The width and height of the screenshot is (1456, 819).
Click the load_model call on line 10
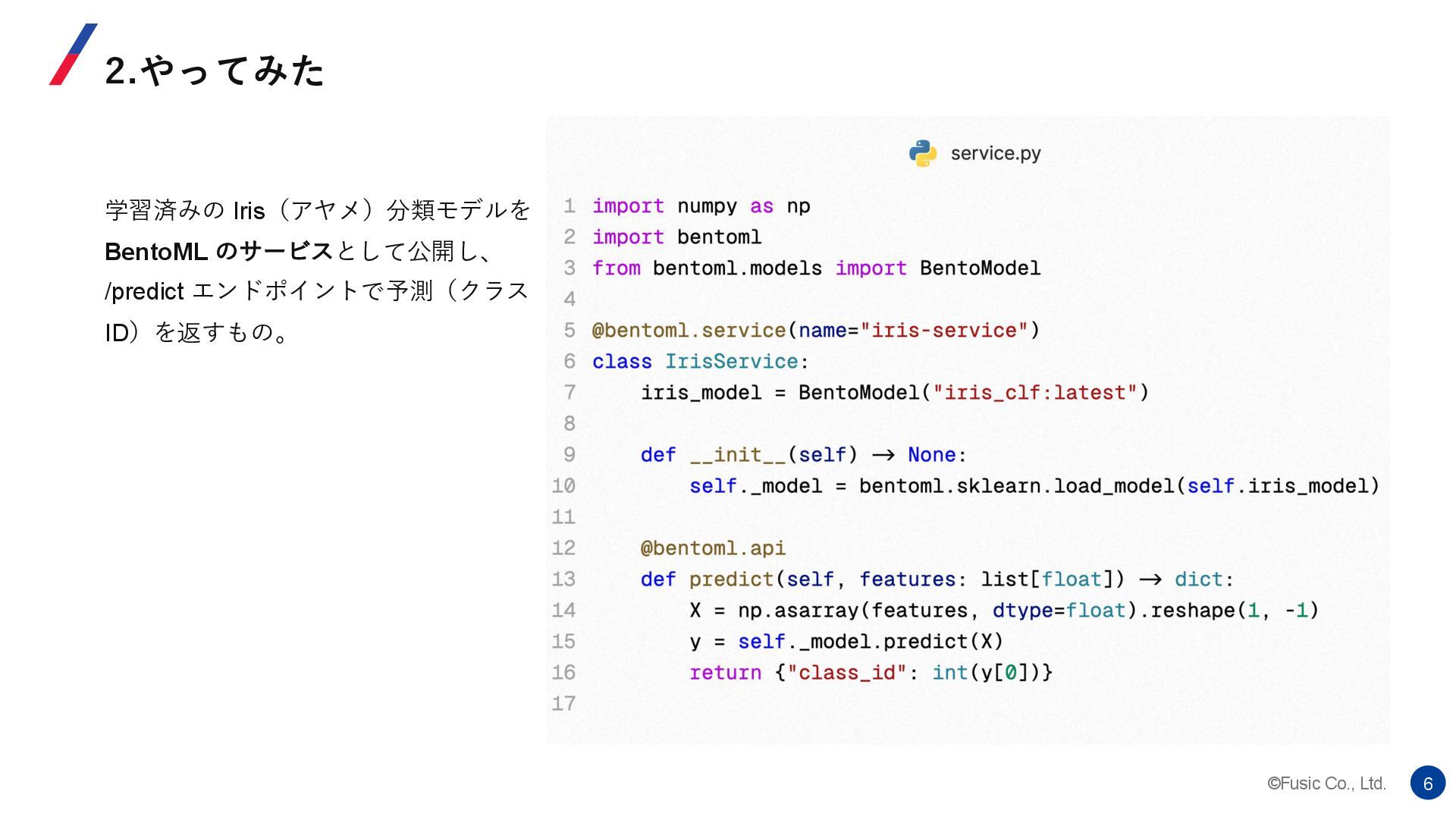(x=1113, y=486)
